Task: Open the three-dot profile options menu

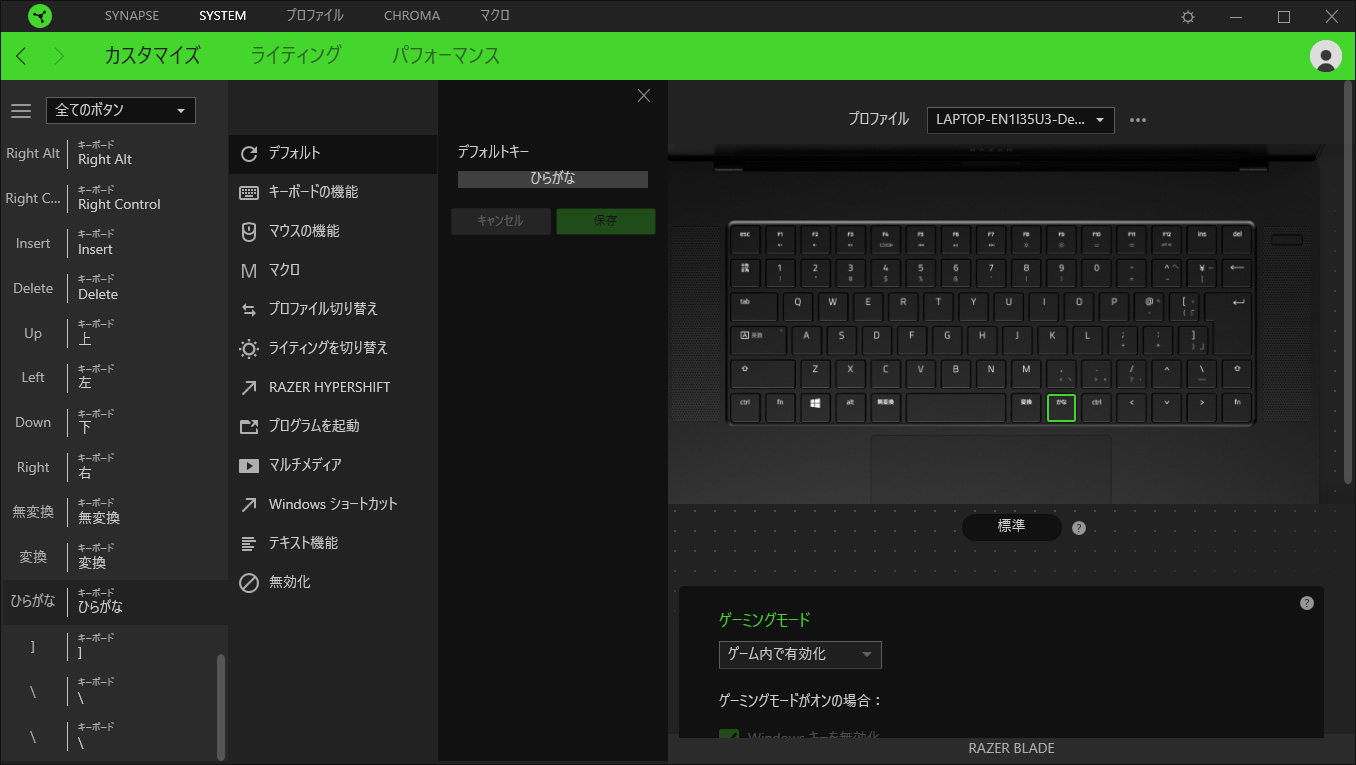Action: (x=1138, y=120)
